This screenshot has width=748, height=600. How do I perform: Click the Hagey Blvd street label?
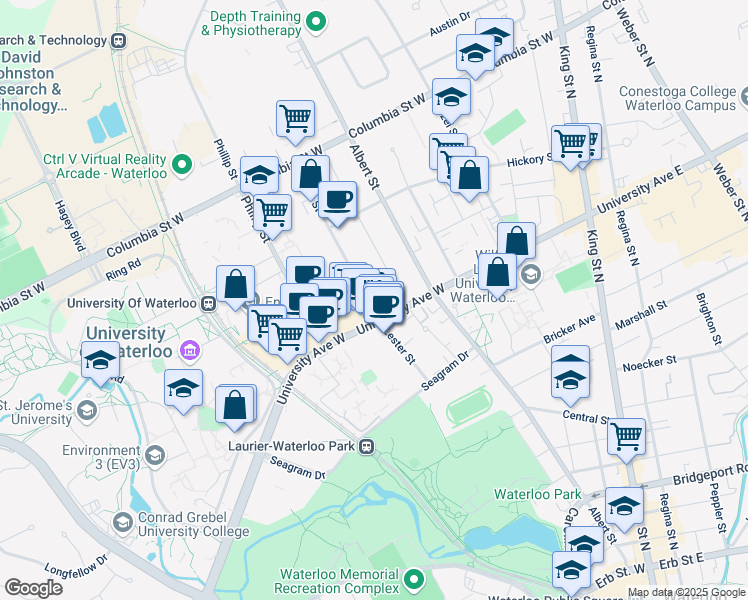coord(70,226)
